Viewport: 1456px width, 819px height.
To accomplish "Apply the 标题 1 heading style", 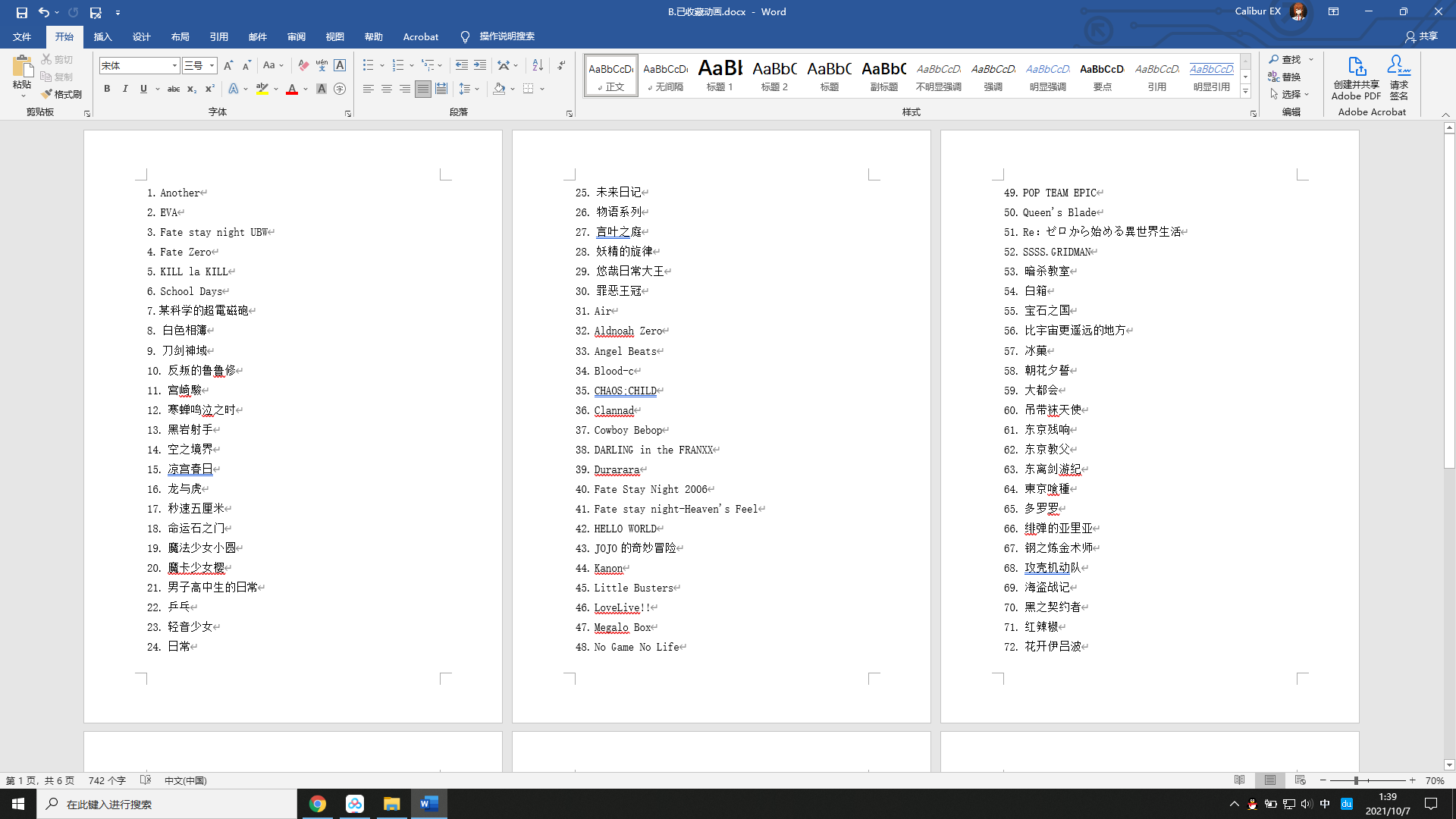I will 720,75.
